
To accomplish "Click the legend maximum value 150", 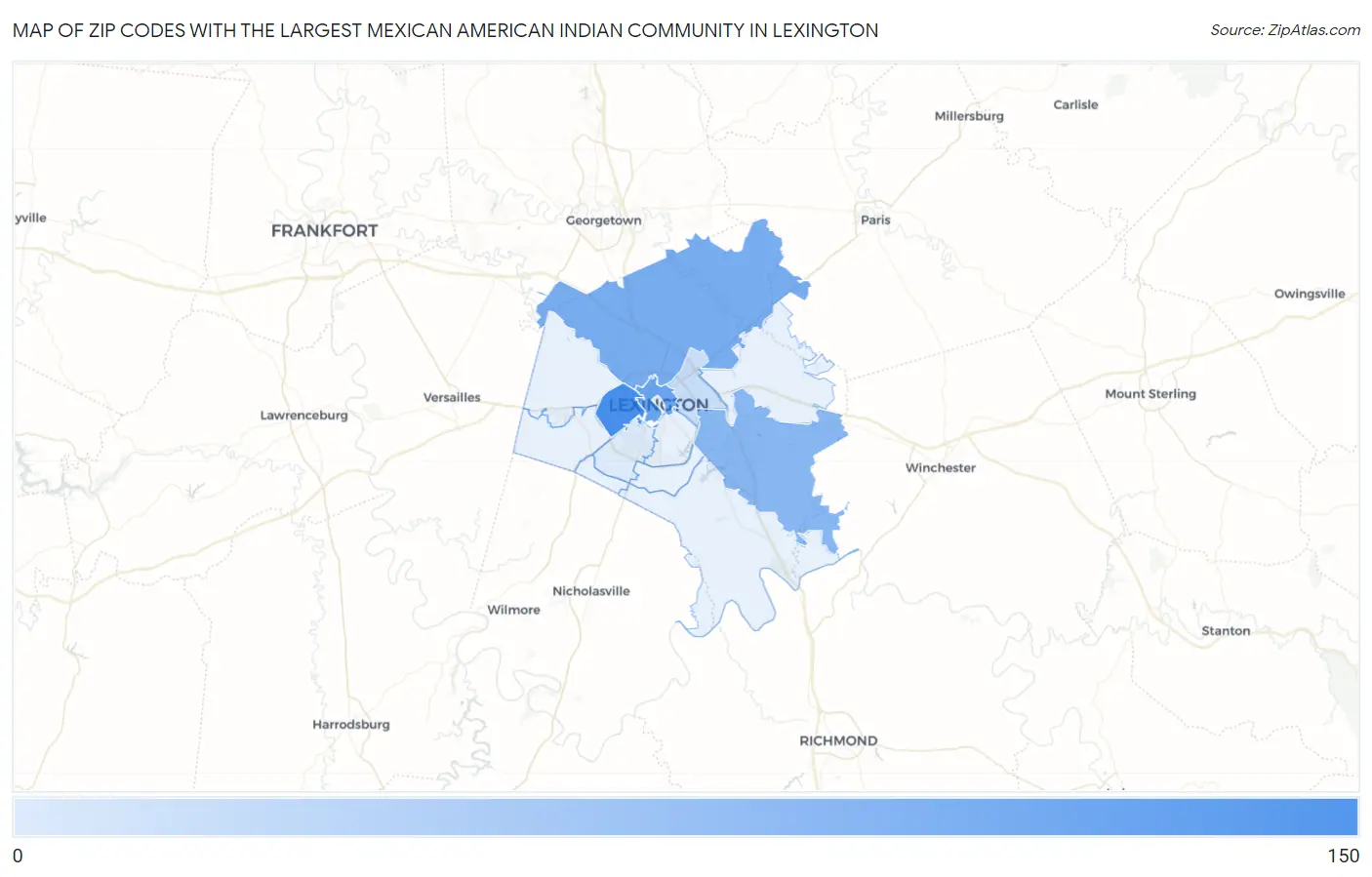I will click(x=1343, y=856).
